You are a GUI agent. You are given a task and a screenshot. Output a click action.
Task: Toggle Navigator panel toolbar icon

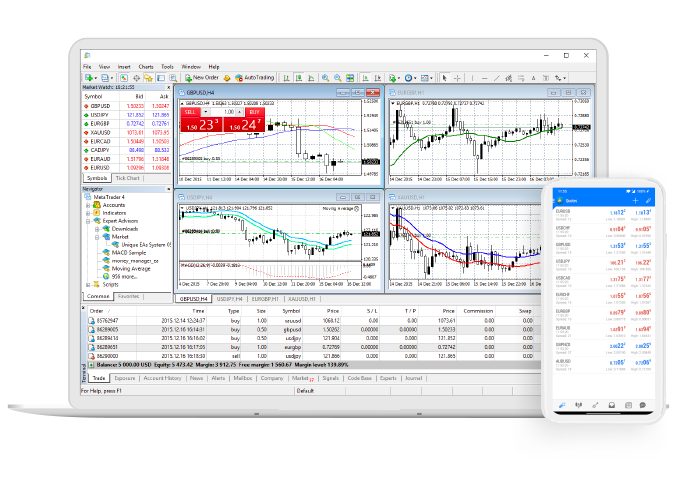pos(149,78)
